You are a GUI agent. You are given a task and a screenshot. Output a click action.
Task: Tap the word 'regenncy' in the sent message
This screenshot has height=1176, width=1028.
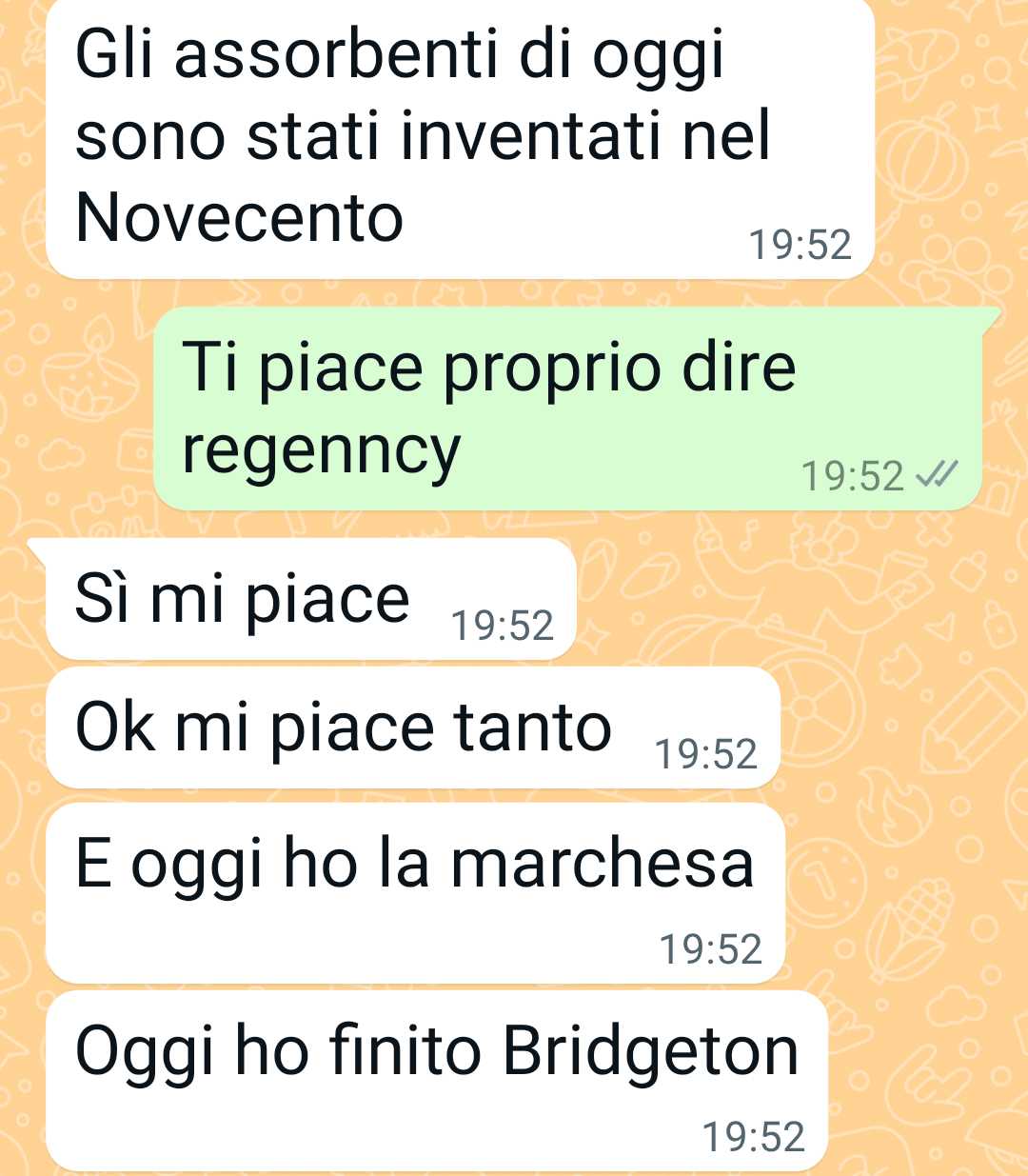[x=322, y=450]
